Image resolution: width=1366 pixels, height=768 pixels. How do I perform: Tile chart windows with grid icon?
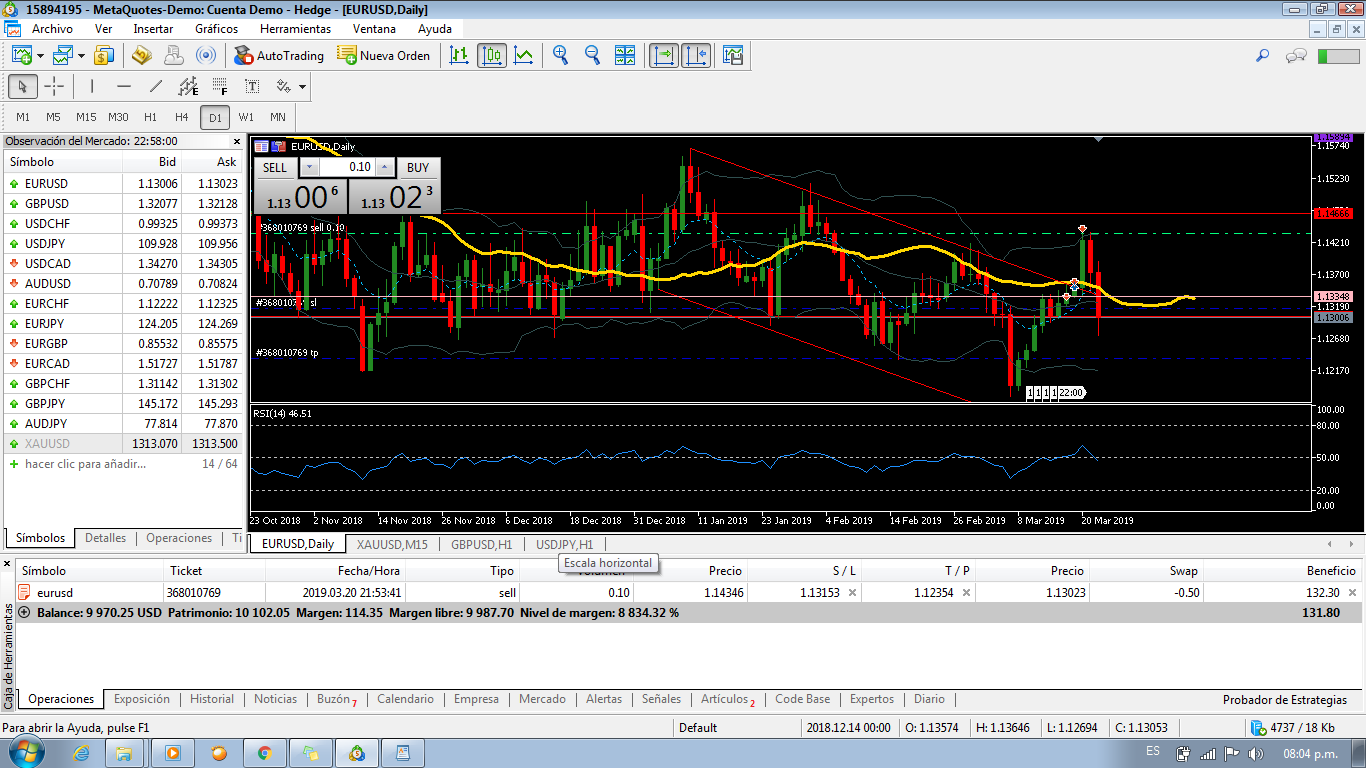[625, 55]
